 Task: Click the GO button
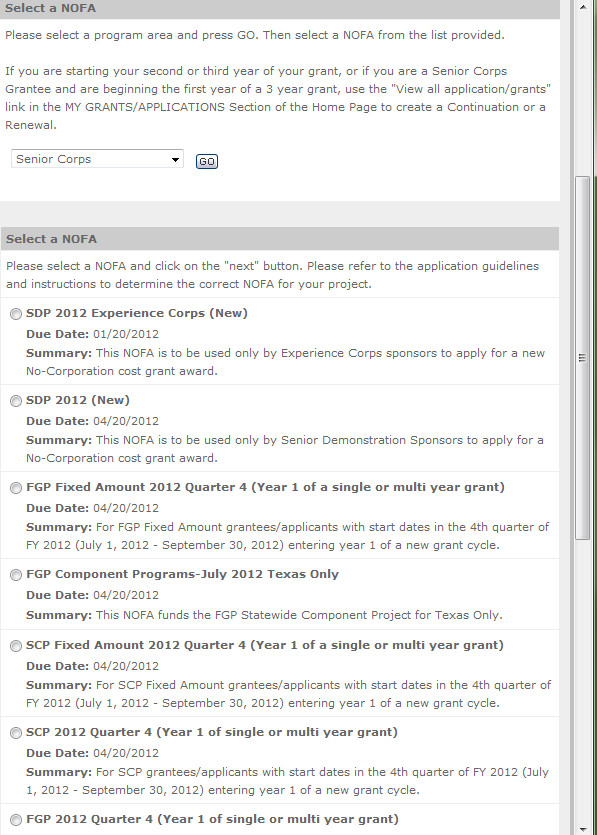(207, 161)
